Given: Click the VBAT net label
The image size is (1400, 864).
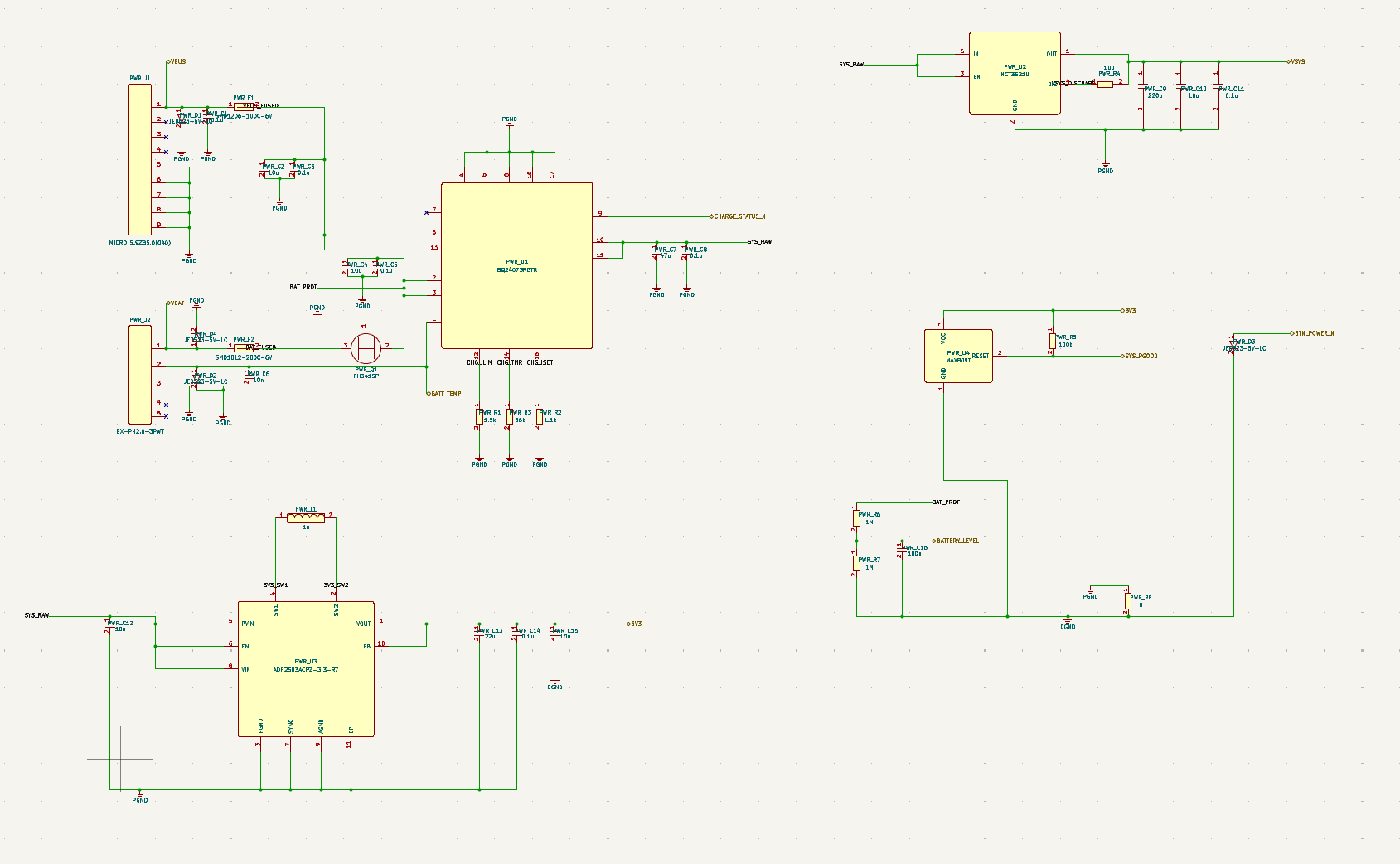Looking at the screenshot, I should coord(177,303).
